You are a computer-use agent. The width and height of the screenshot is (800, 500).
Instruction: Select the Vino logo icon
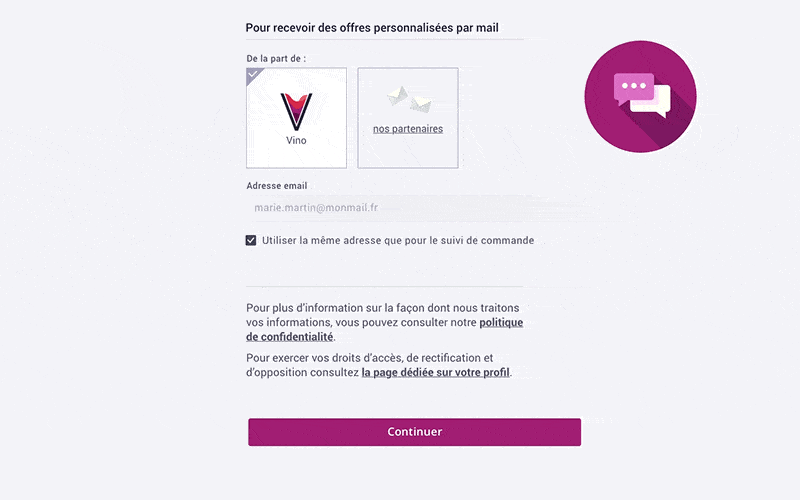(x=296, y=108)
